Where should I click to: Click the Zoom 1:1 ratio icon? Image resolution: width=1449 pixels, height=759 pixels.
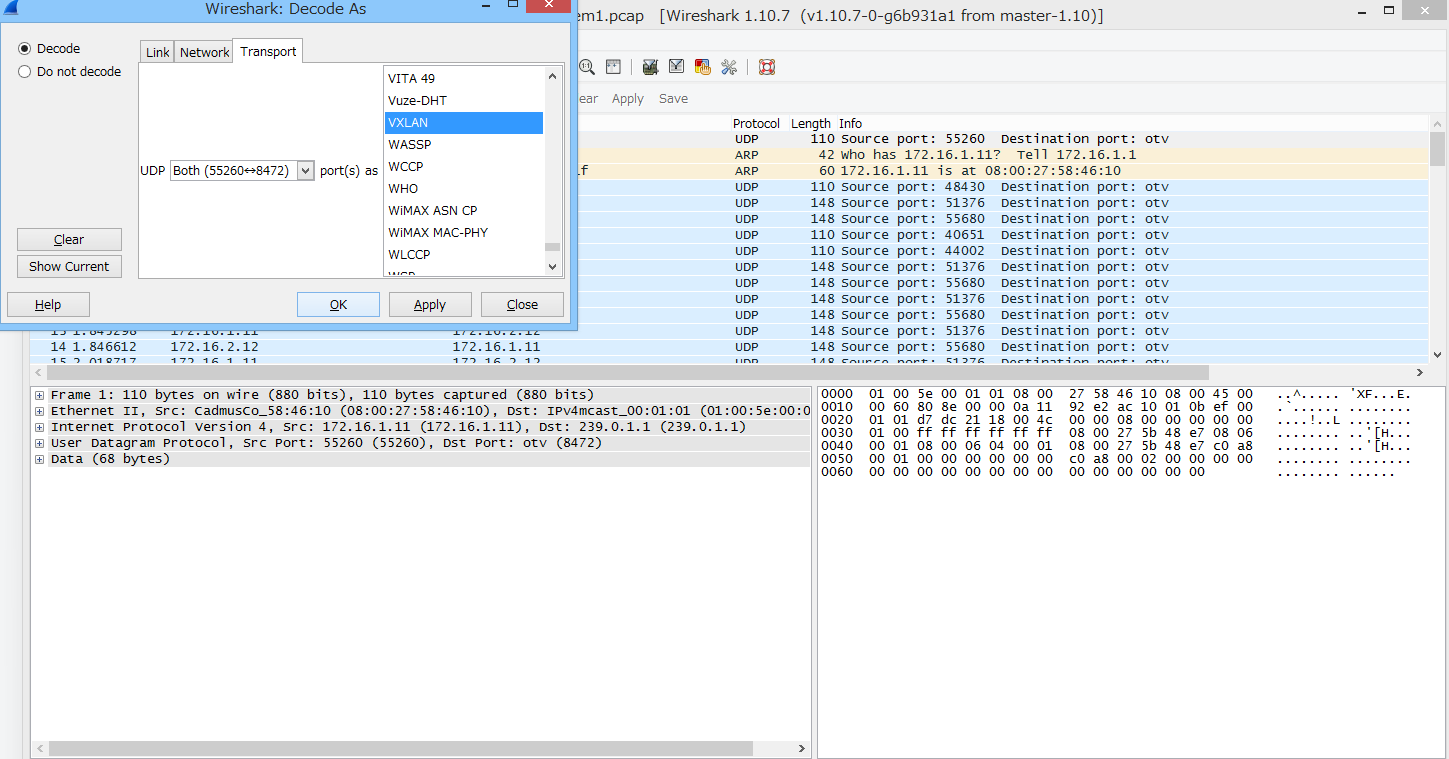[587, 67]
